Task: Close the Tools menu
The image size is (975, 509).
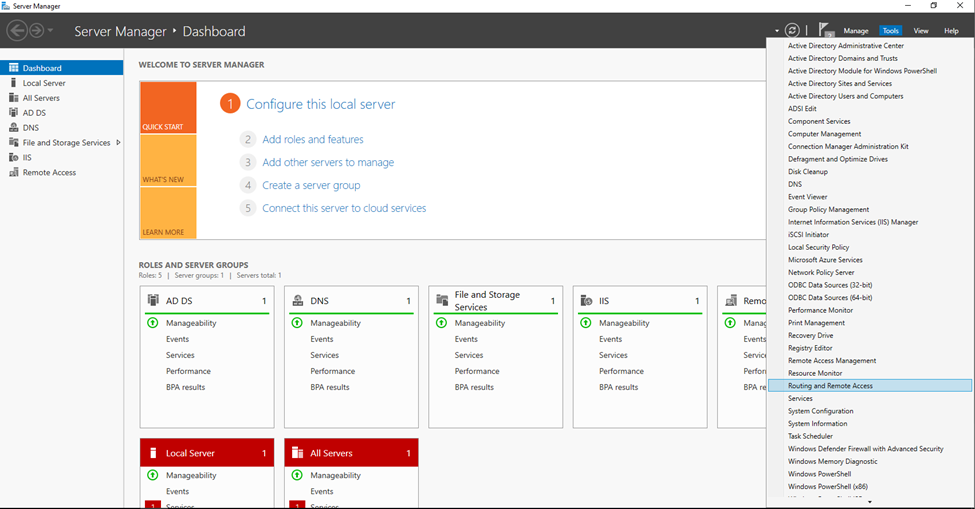Action: pos(890,30)
